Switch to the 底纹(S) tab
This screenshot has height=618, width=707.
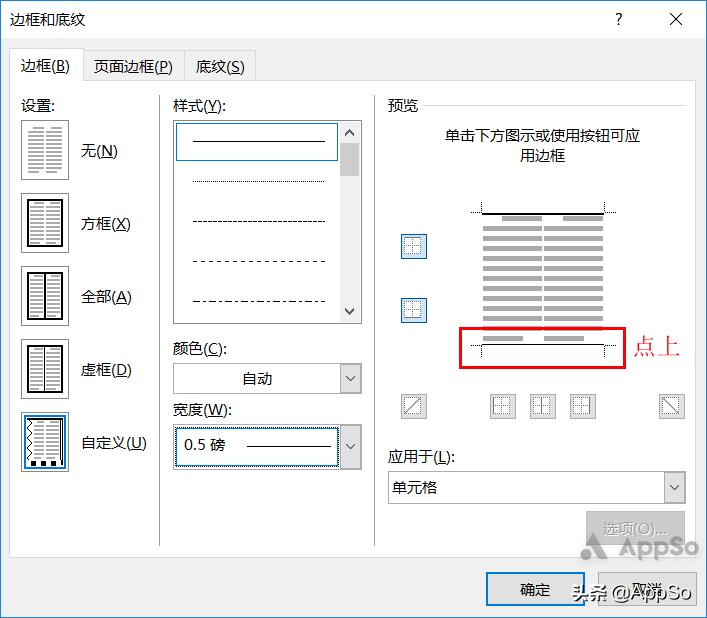pos(220,67)
